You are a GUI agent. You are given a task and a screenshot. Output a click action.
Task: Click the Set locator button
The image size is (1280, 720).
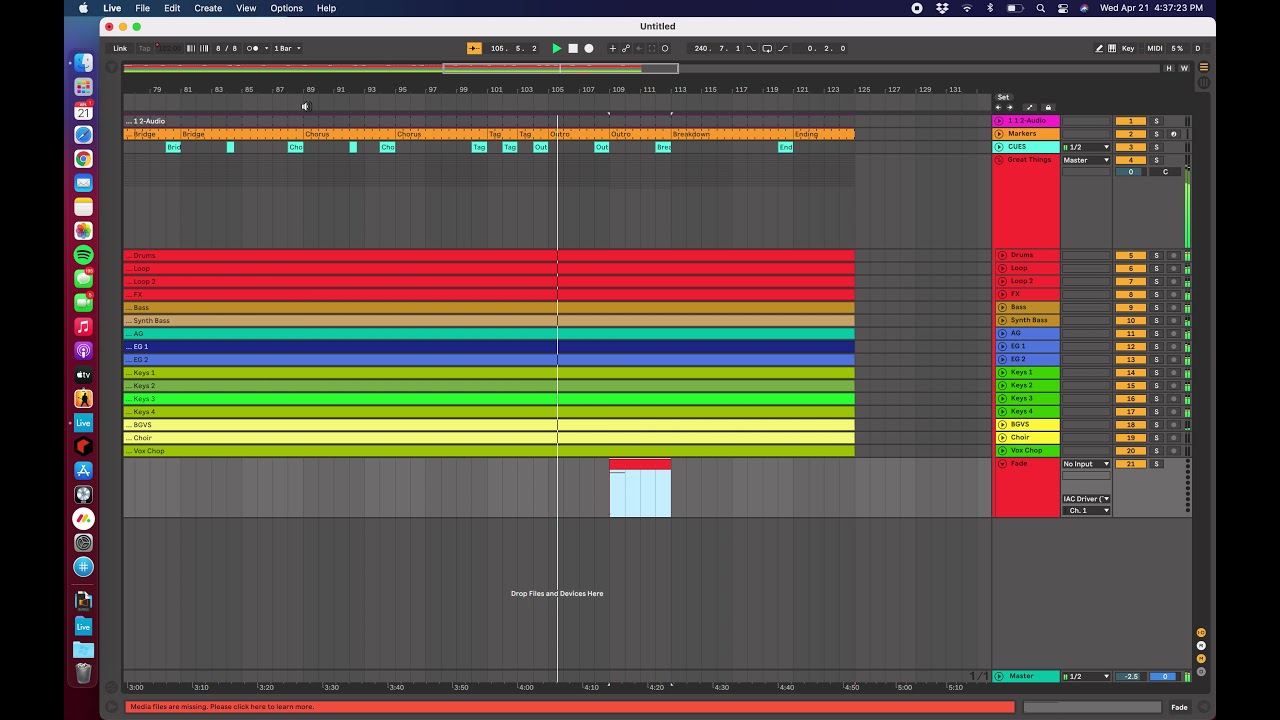point(1003,97)
